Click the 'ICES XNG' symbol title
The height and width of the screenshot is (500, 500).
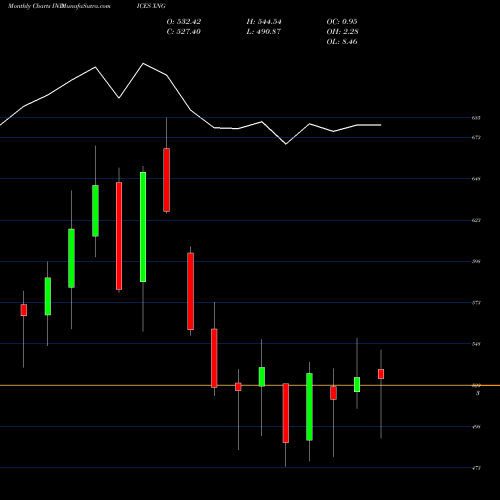click(151, 6)
